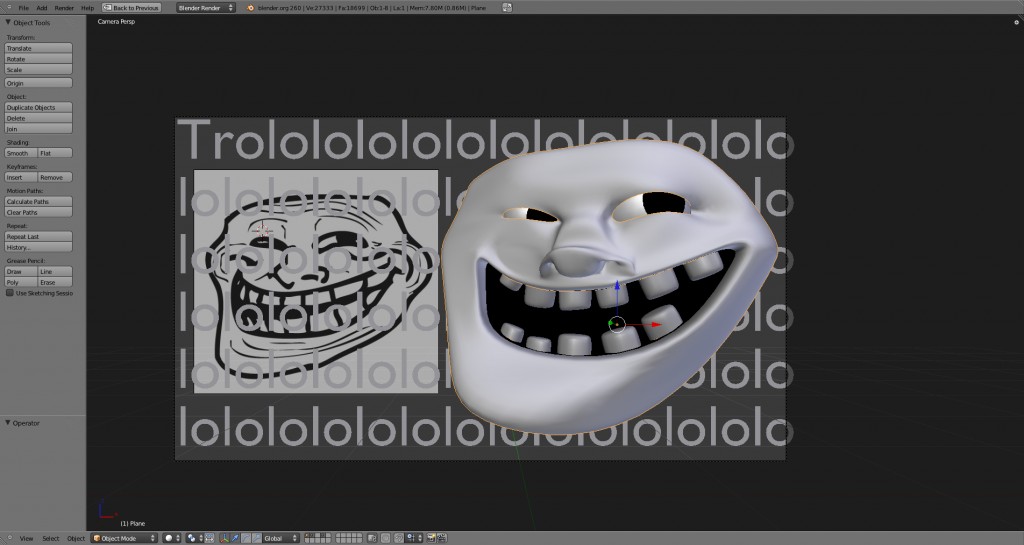
Task: Click the red X-axis manipulator arrow
Action: [656, 324]
